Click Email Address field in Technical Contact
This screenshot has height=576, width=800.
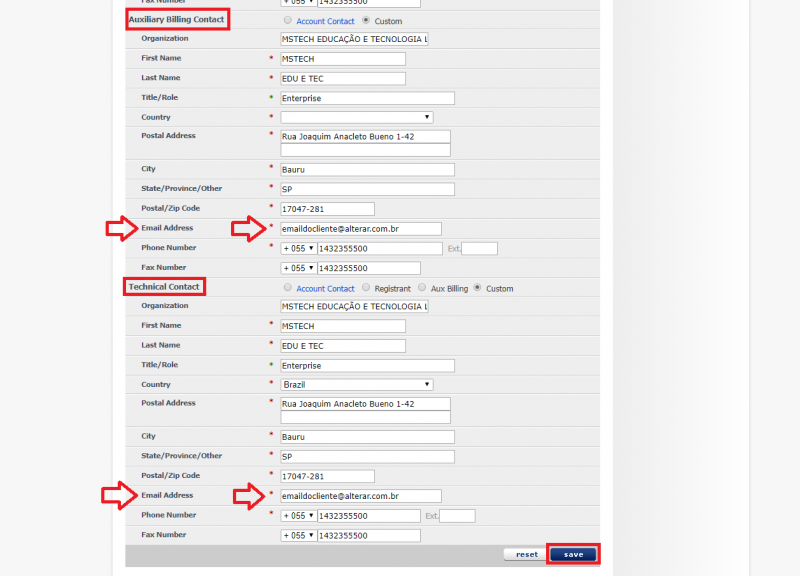(361, 496)
